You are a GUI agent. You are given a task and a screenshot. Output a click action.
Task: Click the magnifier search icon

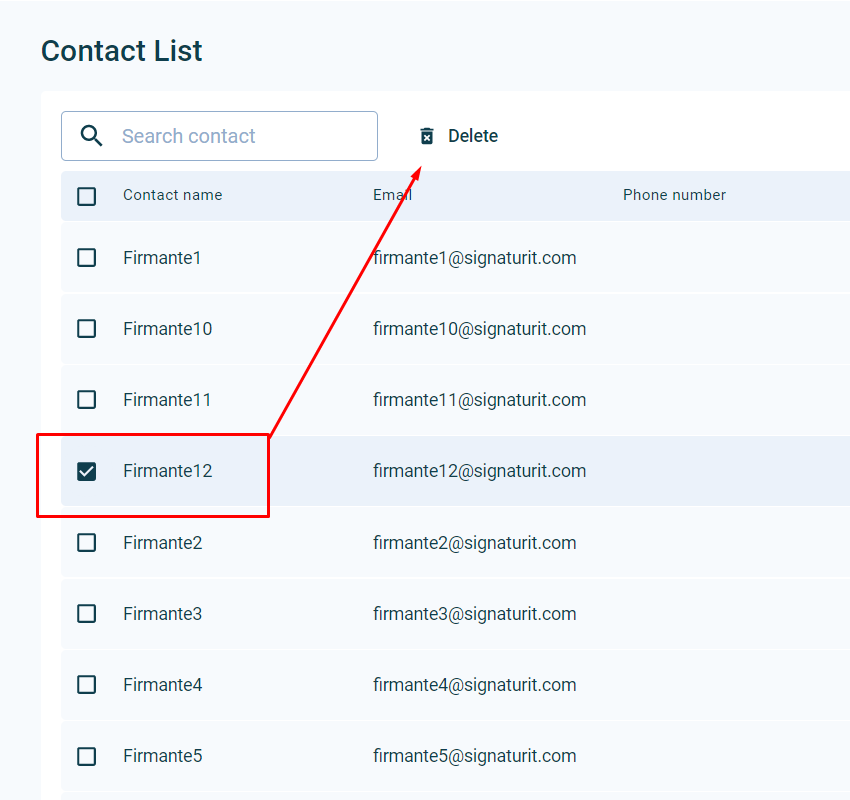coord(91,136)
